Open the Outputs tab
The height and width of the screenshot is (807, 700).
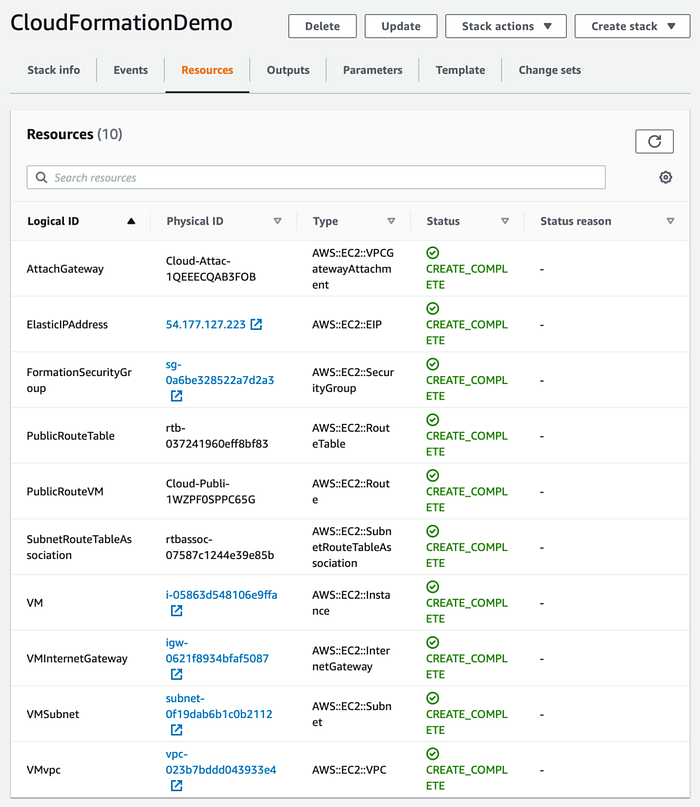288,70
